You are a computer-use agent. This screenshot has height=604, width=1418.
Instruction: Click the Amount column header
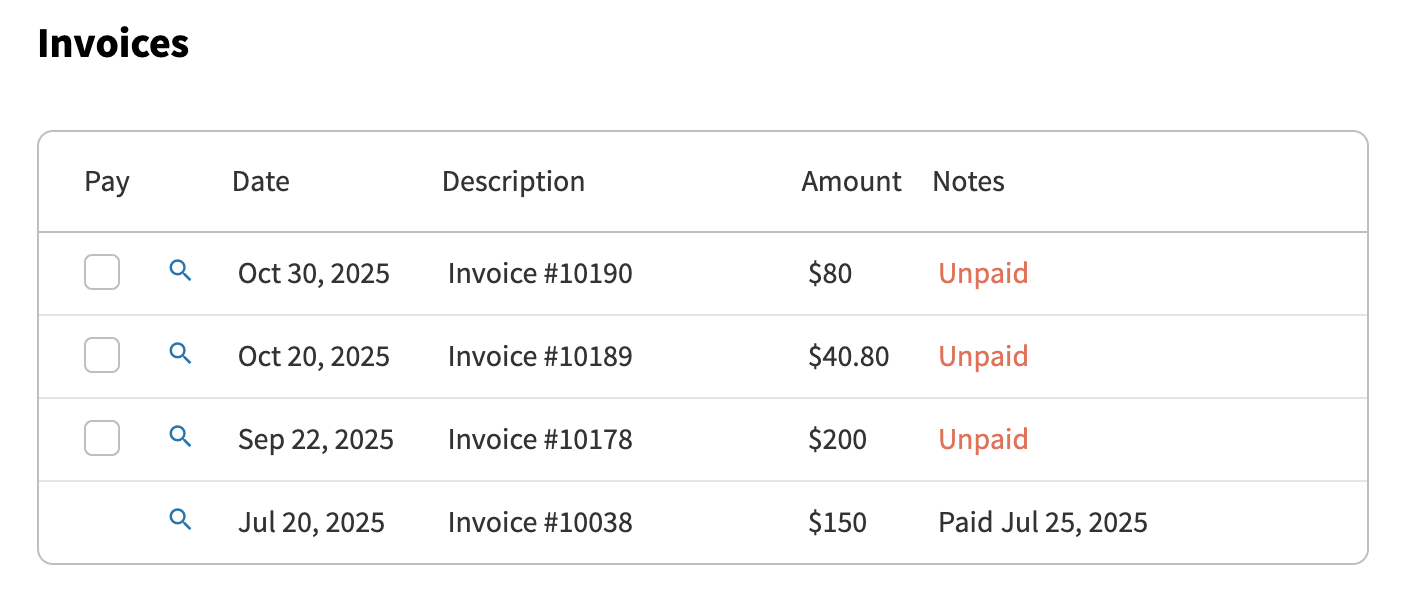click(851, 182)
